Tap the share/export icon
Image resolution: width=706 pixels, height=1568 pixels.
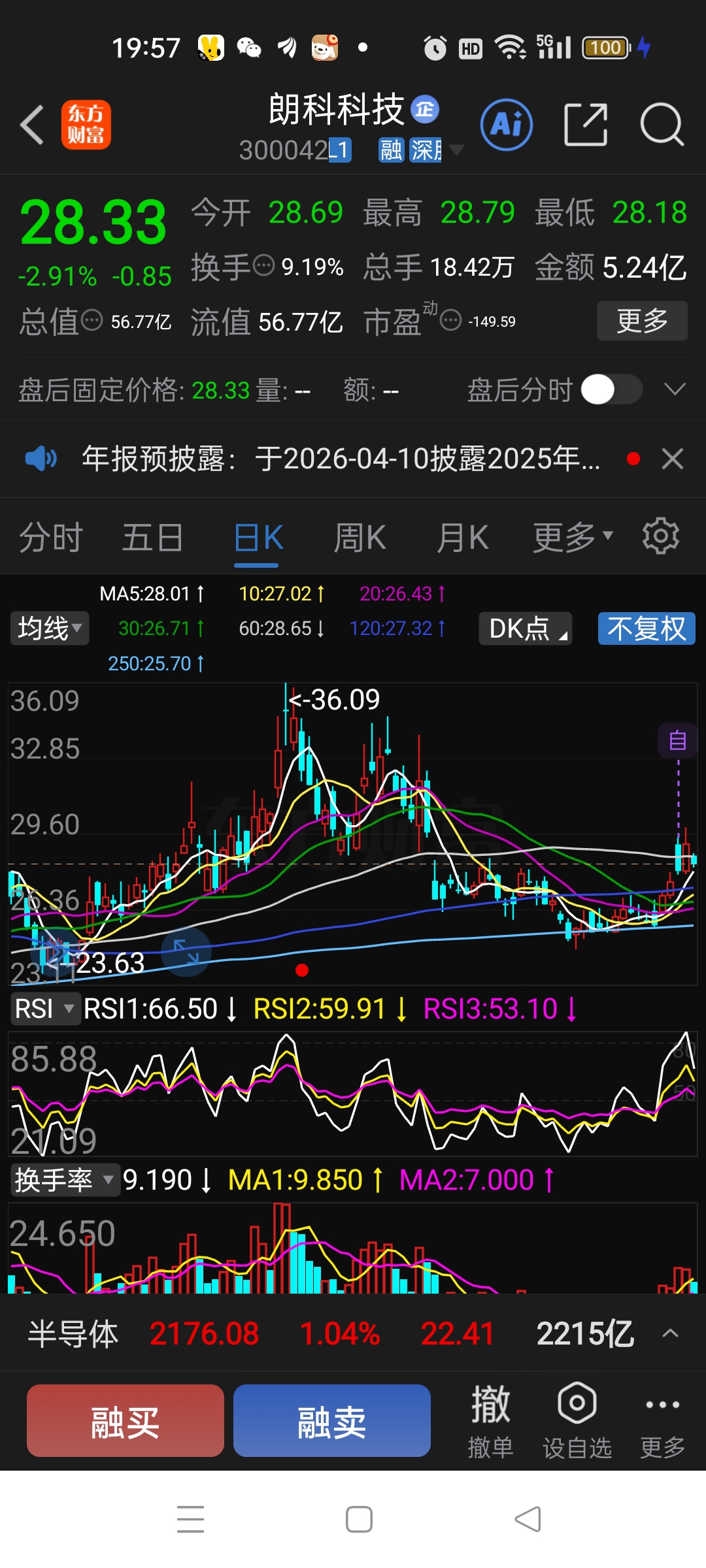[586, 124]
